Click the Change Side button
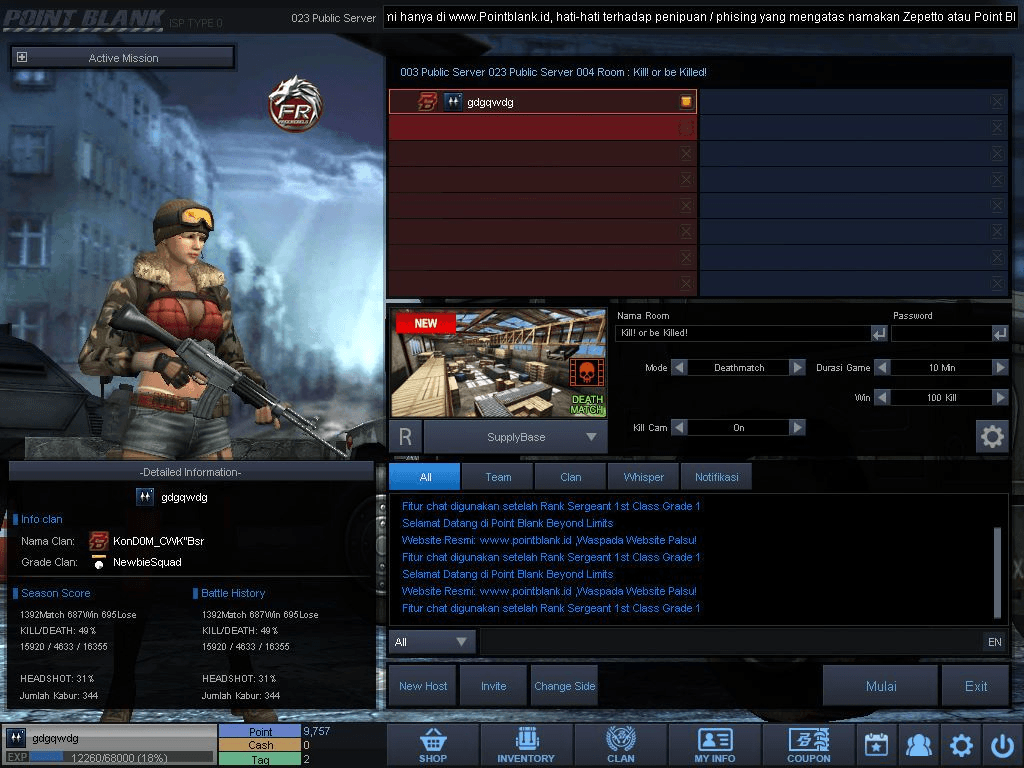Viewport: 1024px width, 768px height. pos(565,686)
